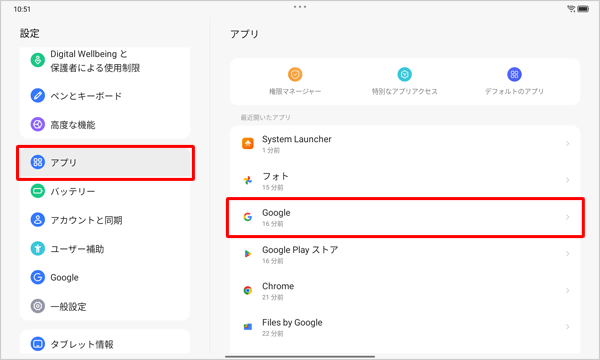Open 特別なアプリアクセス
Viewport: 600px width, 360px height.
(404, 81)
